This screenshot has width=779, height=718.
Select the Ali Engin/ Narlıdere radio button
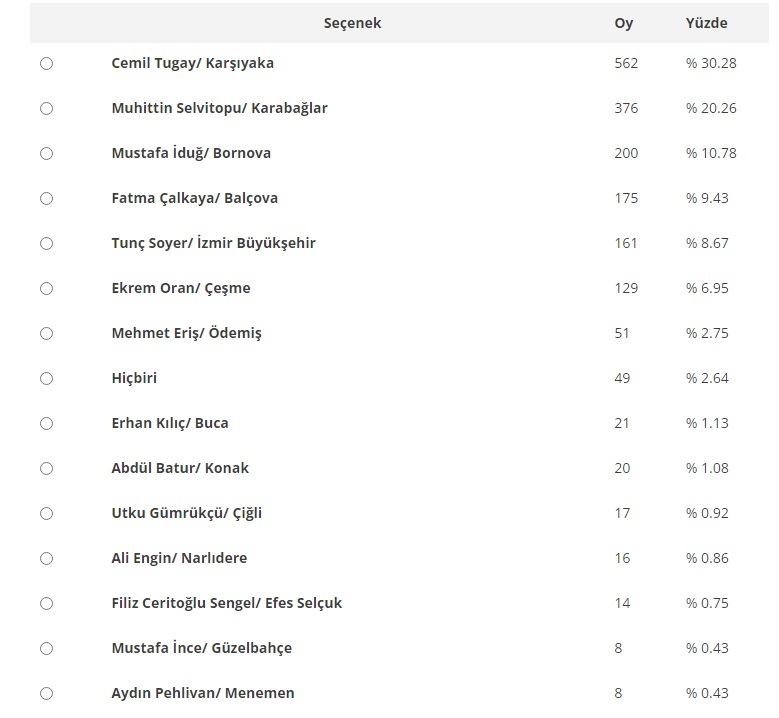[46, 559]
